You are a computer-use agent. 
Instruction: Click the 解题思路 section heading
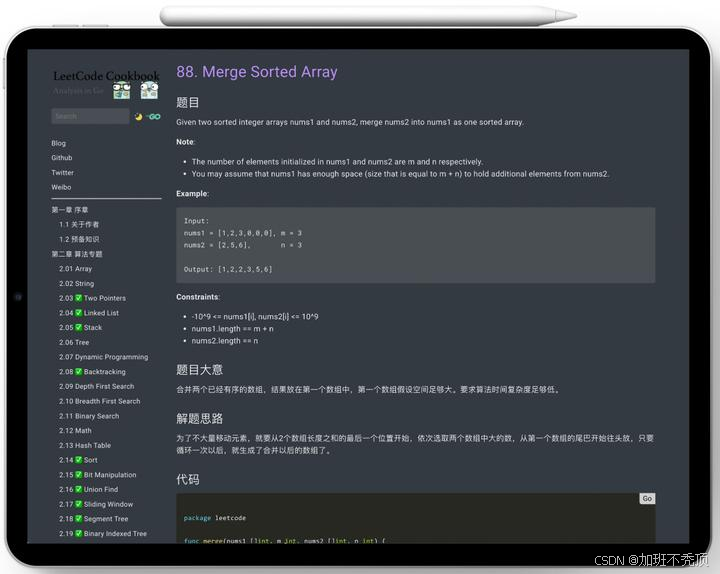coord(199,418)
